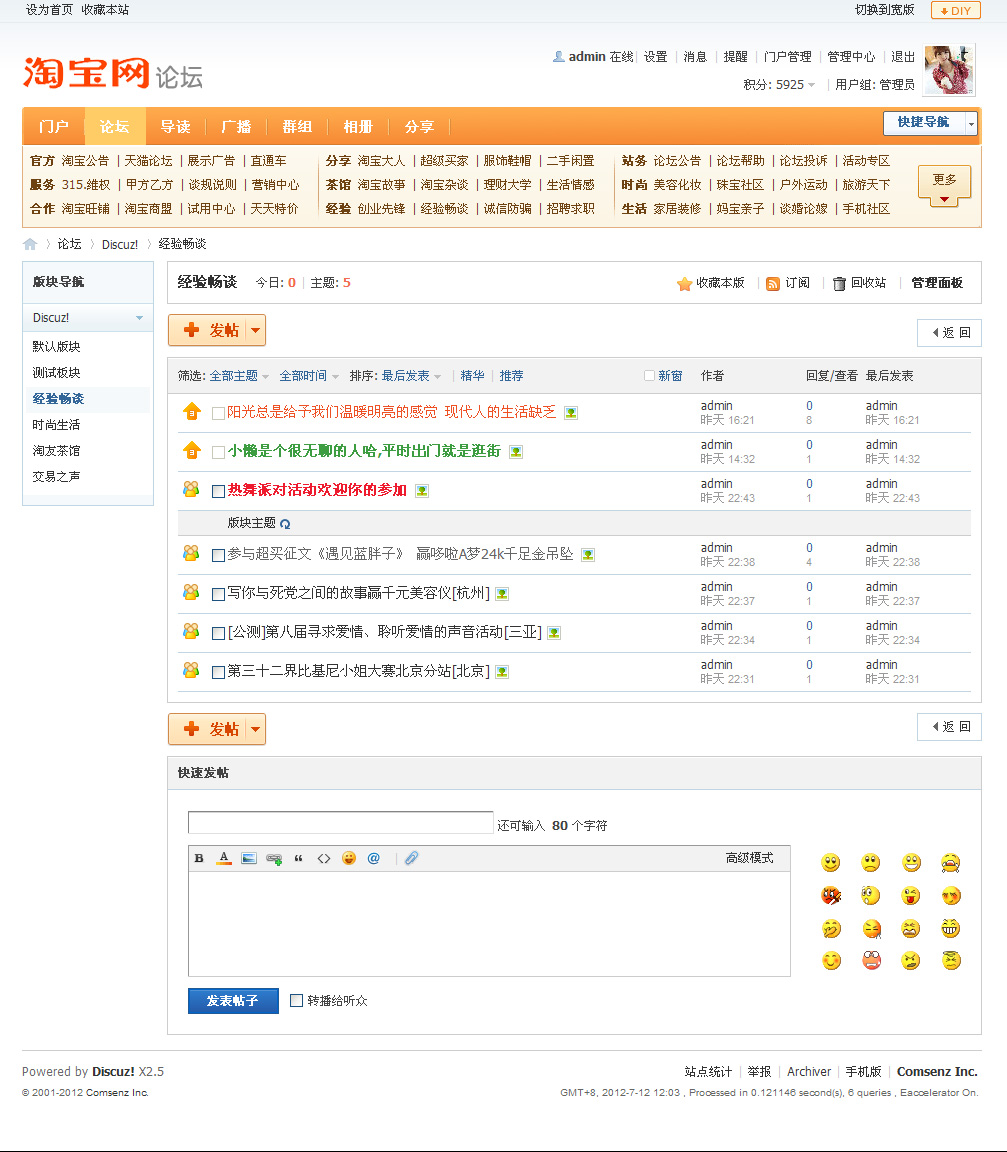Screen dimensions: 1007x1152
Task: Click the insert link icon in the editor
Action: [274, 858]
